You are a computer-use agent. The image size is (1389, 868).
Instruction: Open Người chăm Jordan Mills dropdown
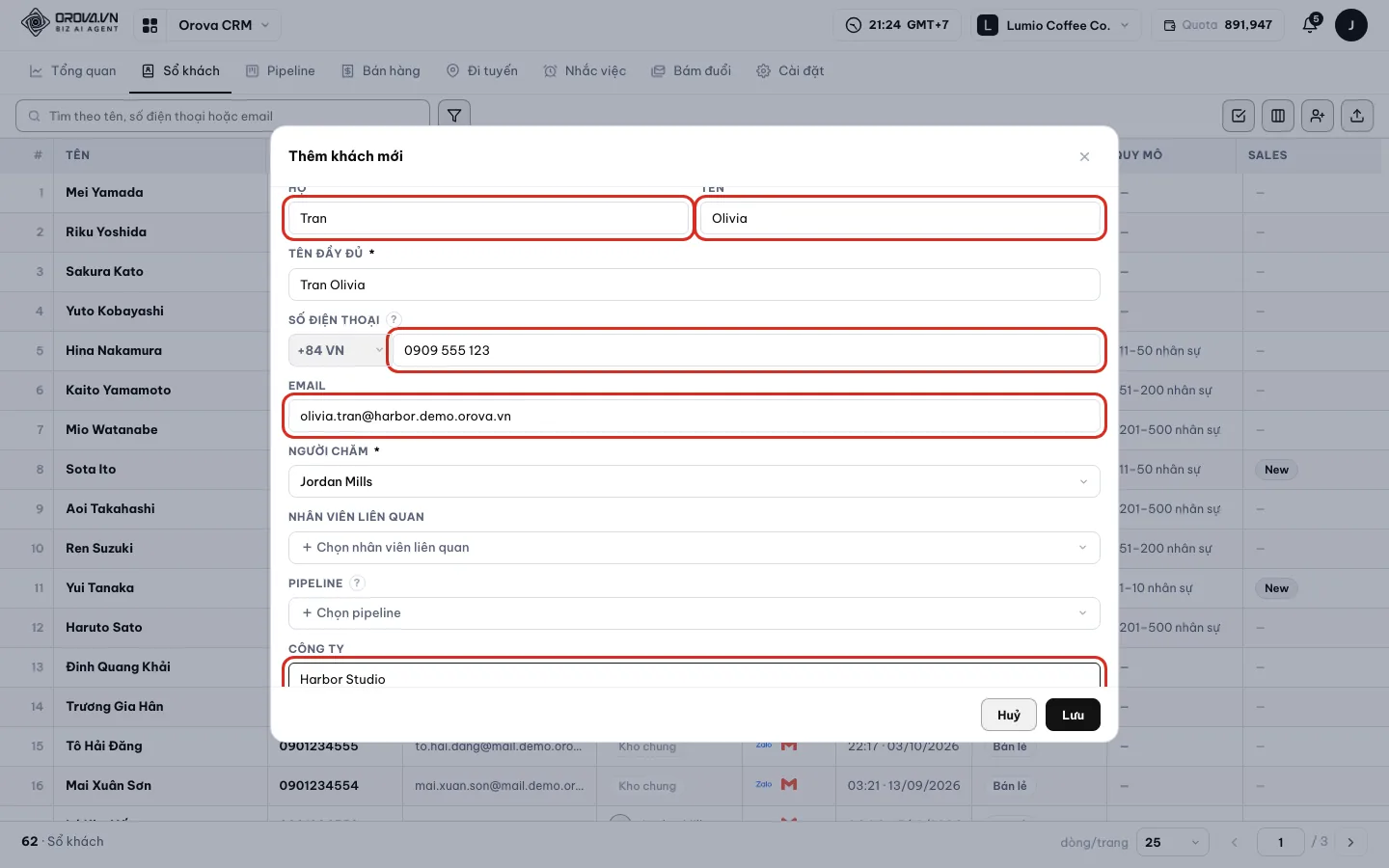(x=694, y=481)
